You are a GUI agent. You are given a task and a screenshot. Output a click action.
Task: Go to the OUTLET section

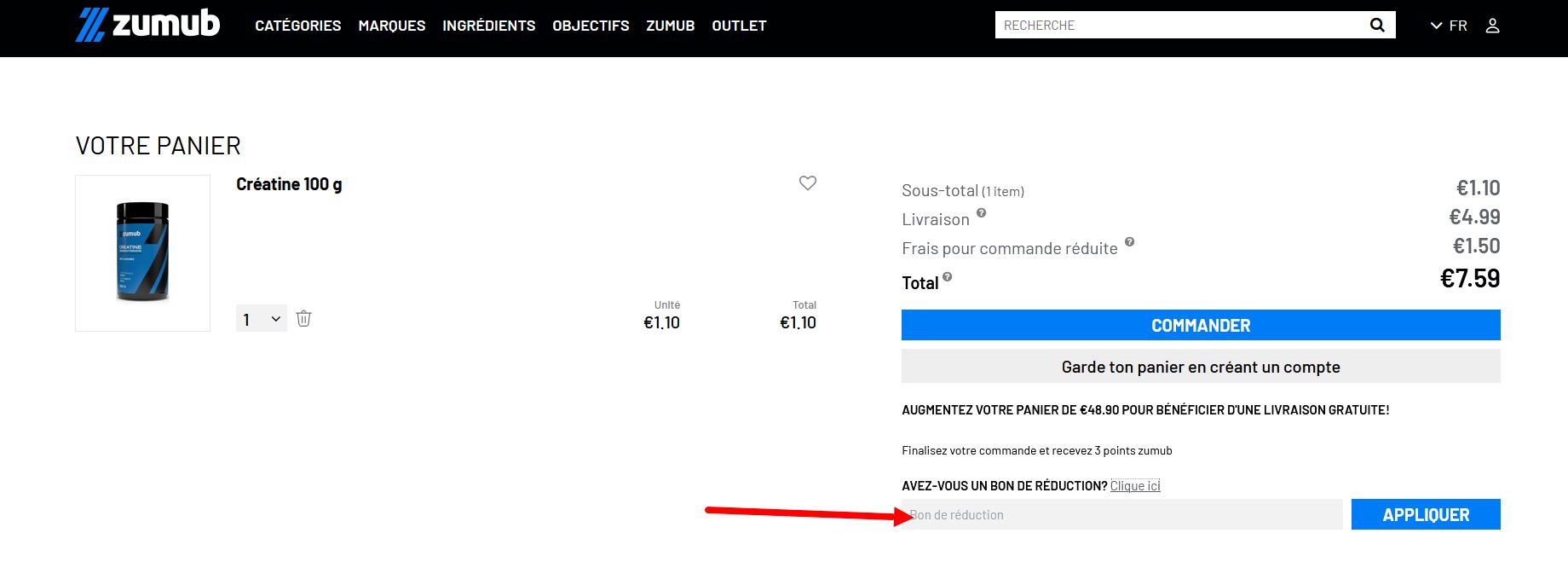tap(740, 26)
